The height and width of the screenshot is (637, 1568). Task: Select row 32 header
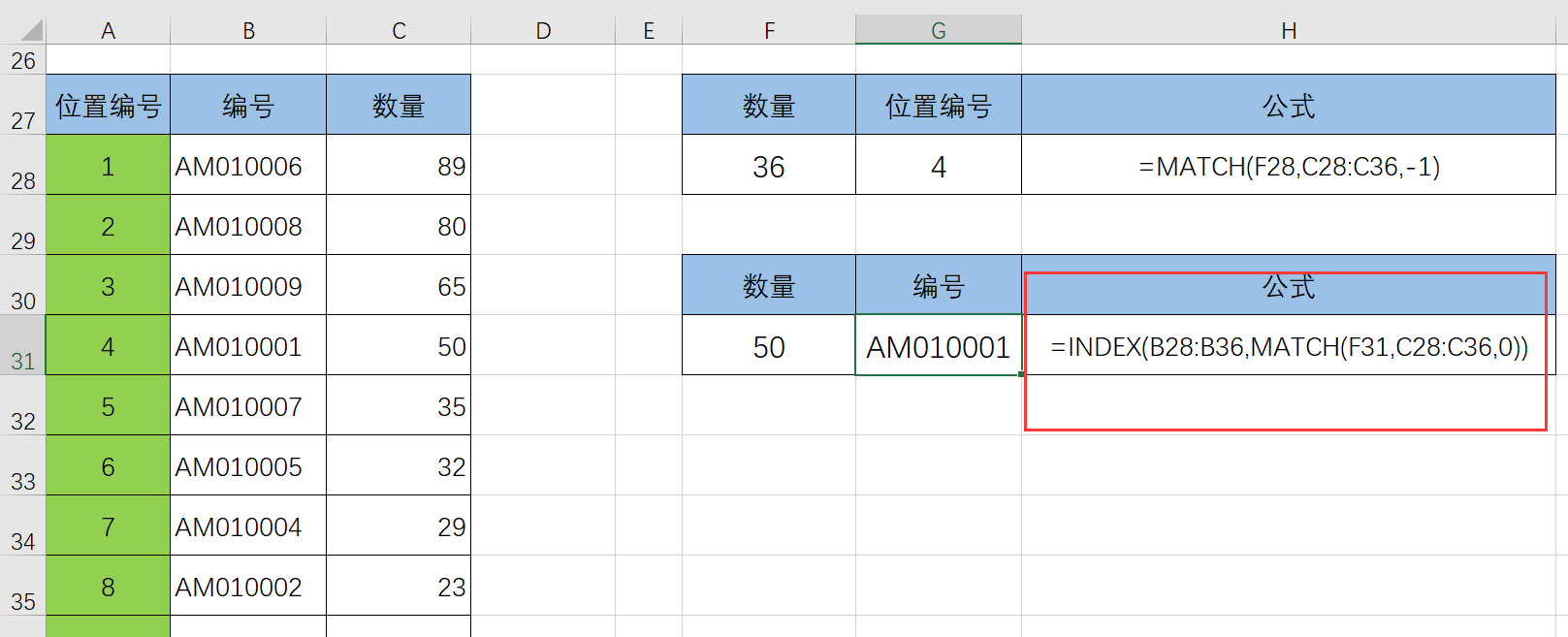coord(23,405)
